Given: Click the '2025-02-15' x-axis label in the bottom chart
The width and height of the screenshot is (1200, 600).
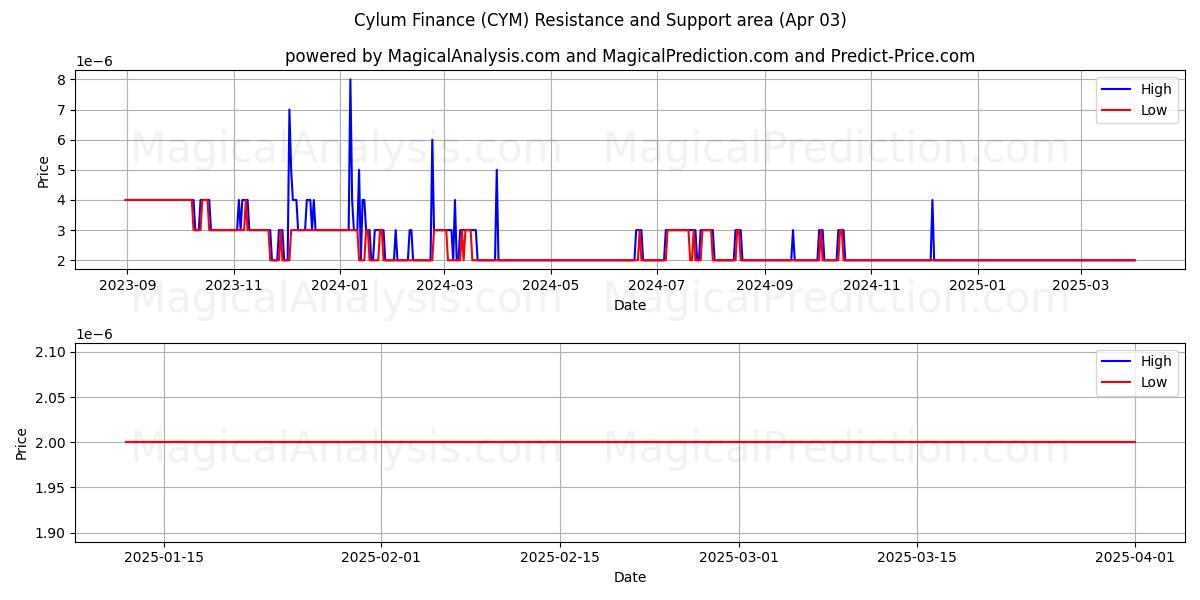Looking at the screenshot, I should click(x=560, y=558).
